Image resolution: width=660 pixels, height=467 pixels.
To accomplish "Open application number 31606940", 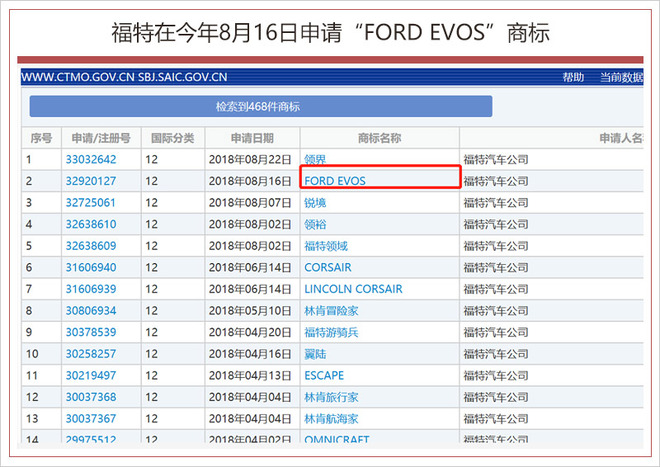I will (x=91, y=267).
